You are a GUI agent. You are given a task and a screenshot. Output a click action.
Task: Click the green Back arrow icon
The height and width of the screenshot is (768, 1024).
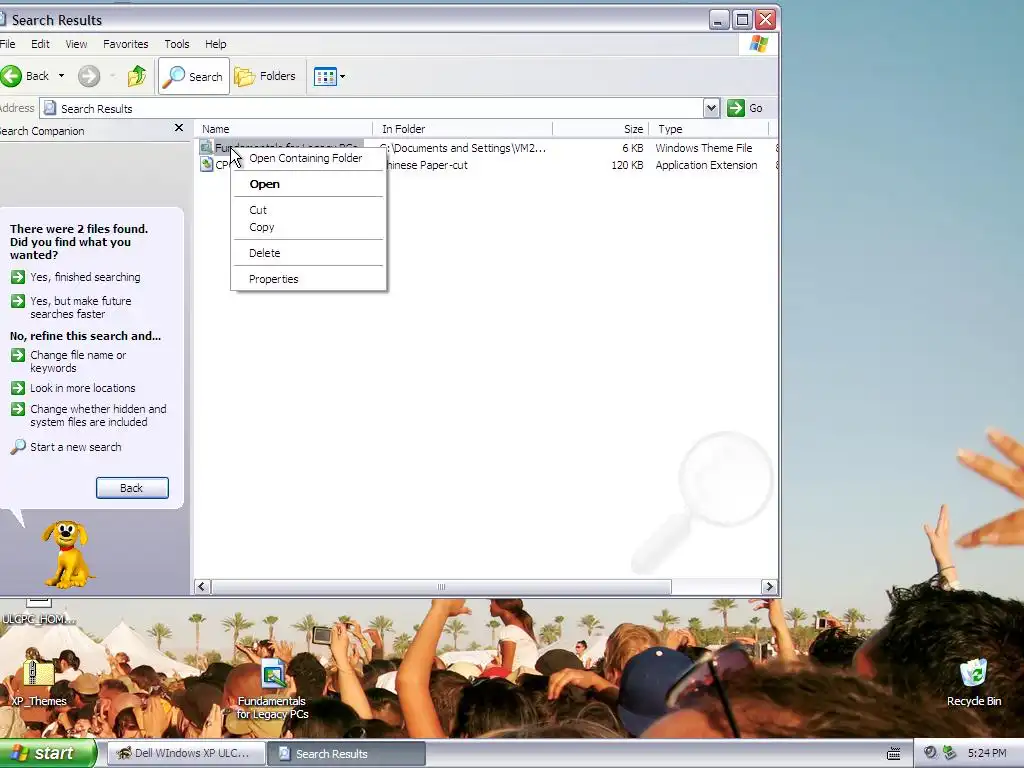(x=11, y=76)
